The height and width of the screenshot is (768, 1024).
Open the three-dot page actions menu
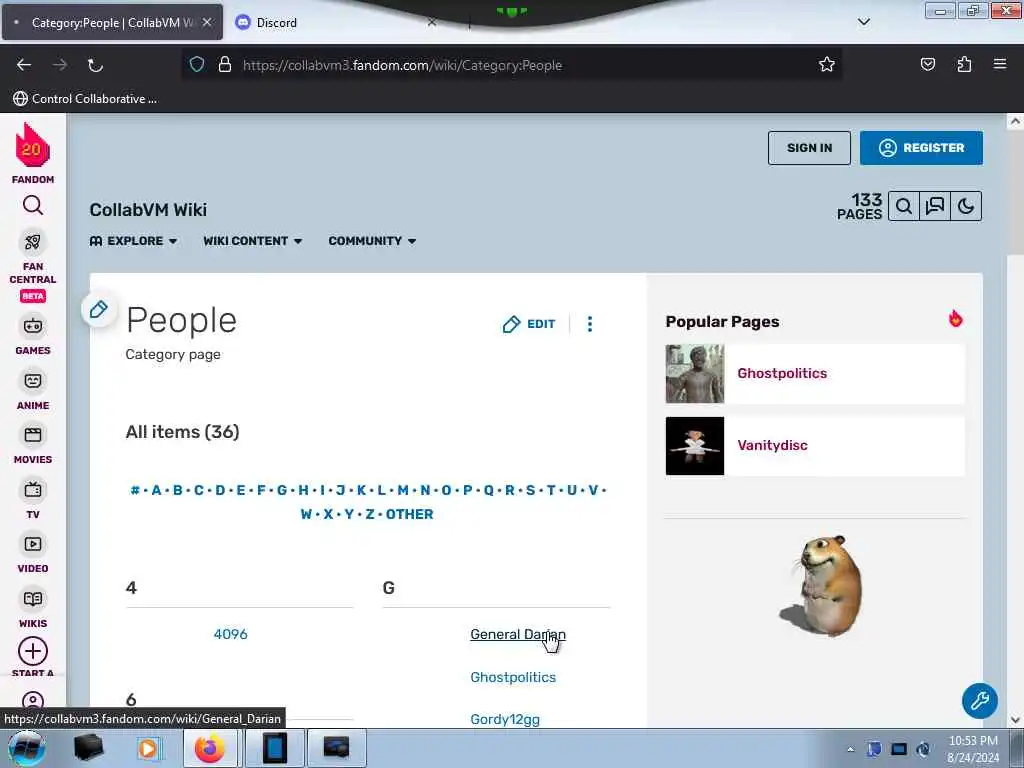click(x=590, y=324)
